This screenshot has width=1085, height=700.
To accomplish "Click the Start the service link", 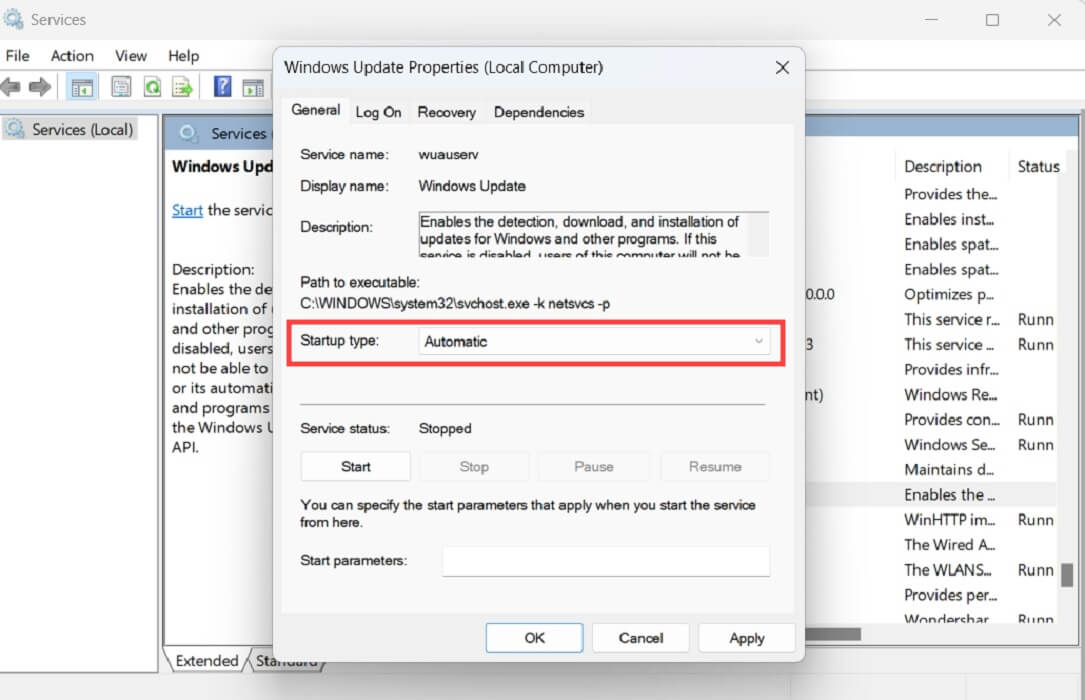I will pyautogui.click(x=187, y=210).
